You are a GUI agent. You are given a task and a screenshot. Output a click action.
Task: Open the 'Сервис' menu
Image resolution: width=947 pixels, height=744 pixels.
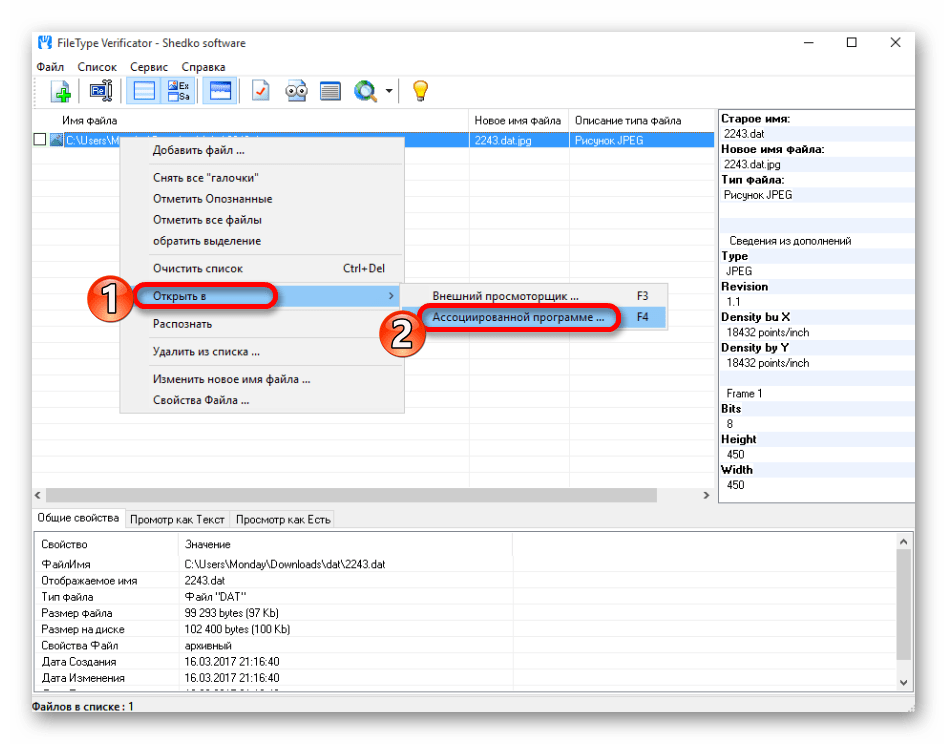(149, 67)
